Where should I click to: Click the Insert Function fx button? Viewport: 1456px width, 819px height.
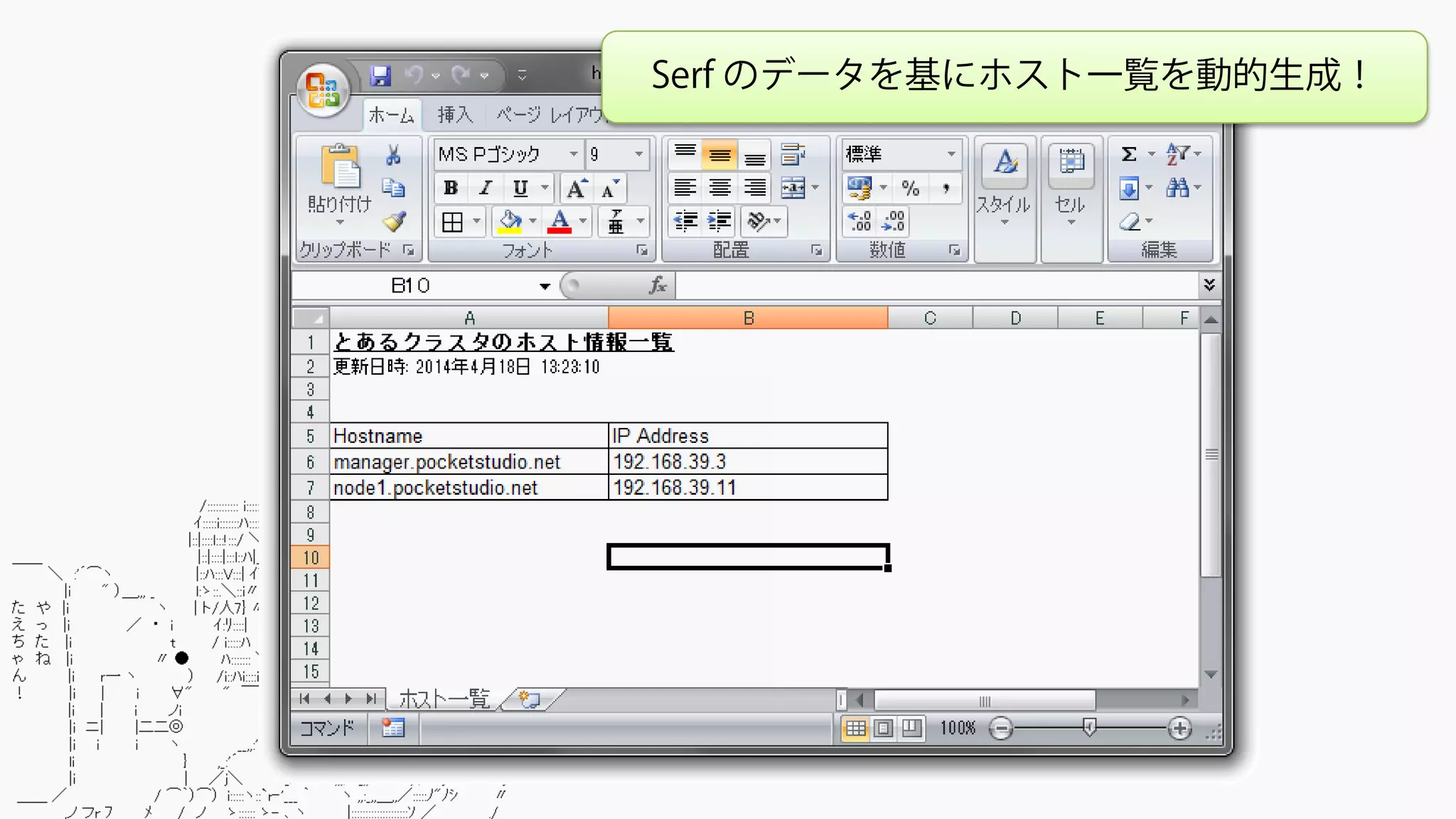coord(658,286)
